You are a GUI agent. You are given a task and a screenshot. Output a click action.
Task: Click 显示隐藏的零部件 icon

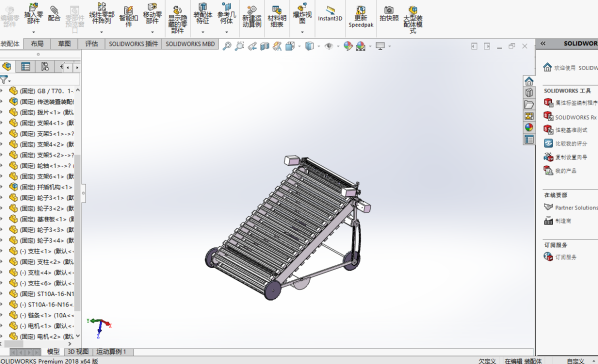177,19
